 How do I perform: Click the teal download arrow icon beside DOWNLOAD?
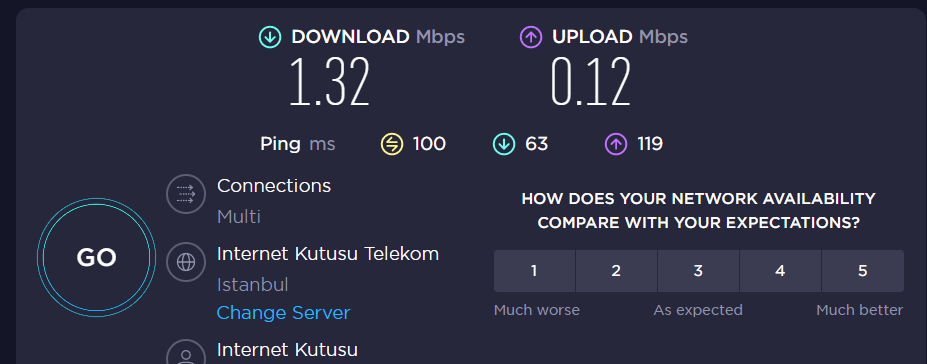click(x=270, y=37)
